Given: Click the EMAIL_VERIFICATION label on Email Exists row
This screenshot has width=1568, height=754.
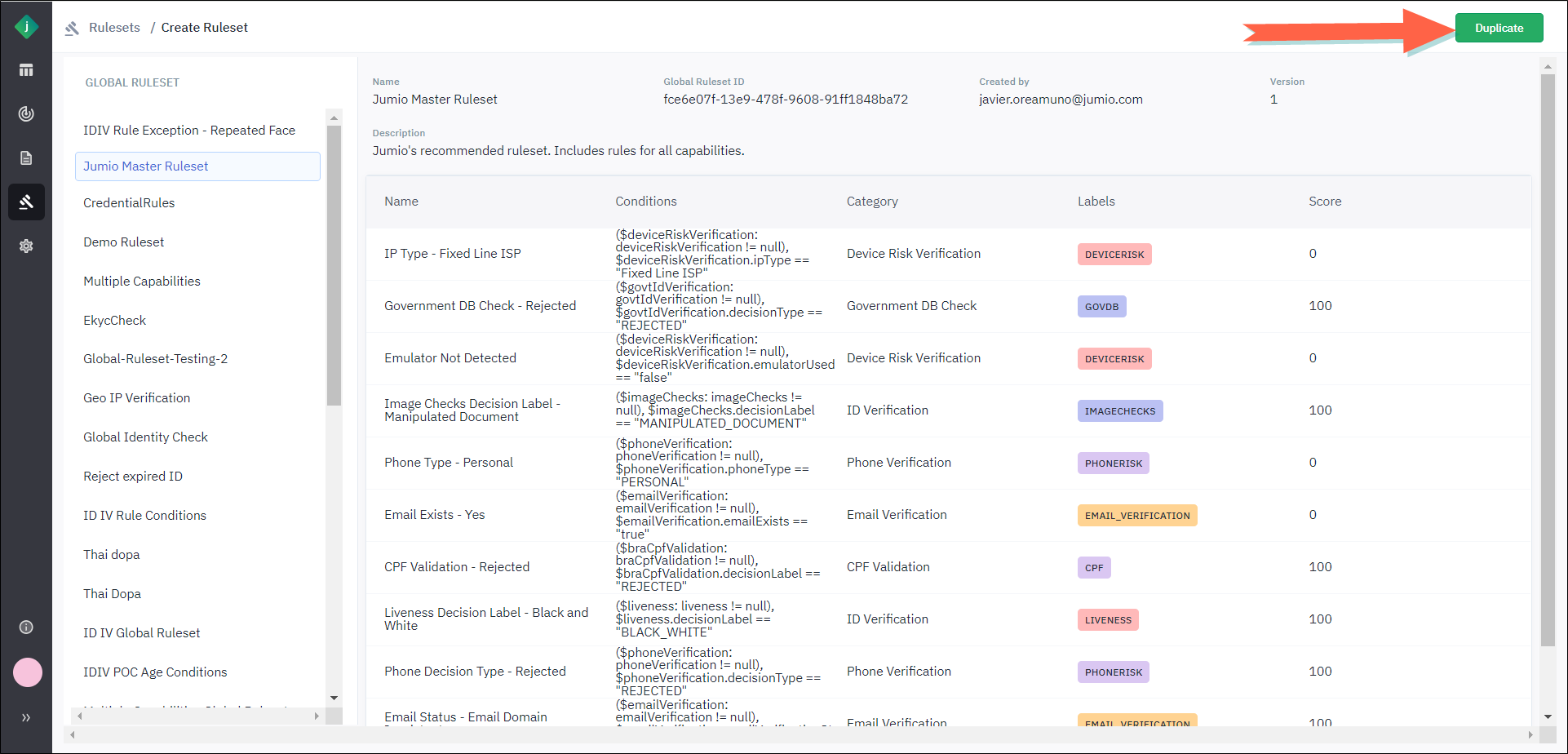Looking at the screenshot, I should 1136,516.
